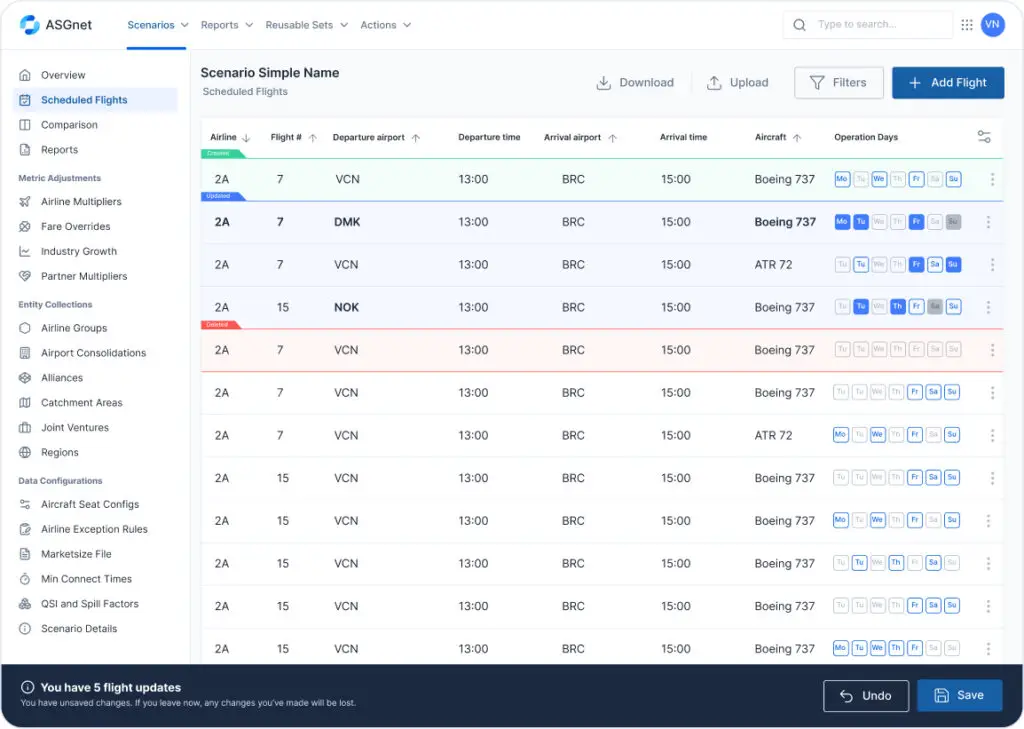
Task: Click the Save button
Action: (959, 696)
